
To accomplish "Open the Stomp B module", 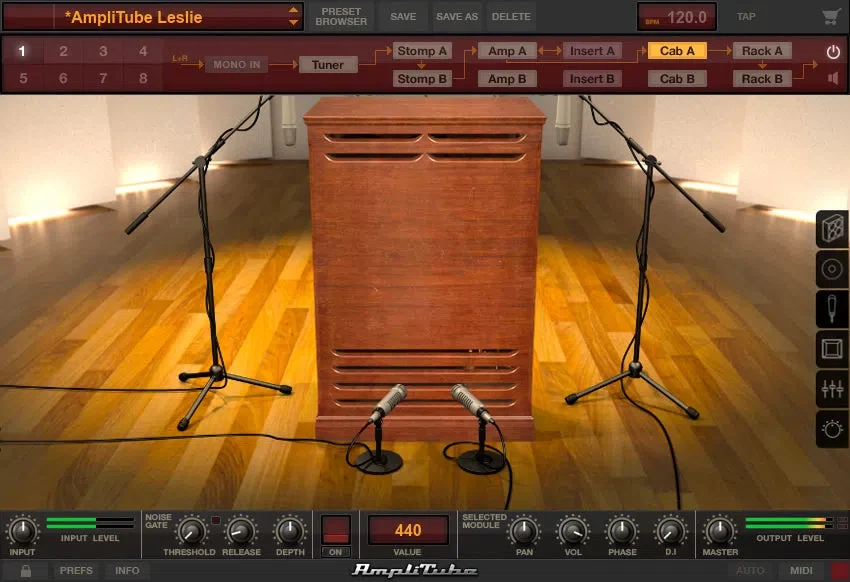I will pyautogui.click(x=422, y=79).
